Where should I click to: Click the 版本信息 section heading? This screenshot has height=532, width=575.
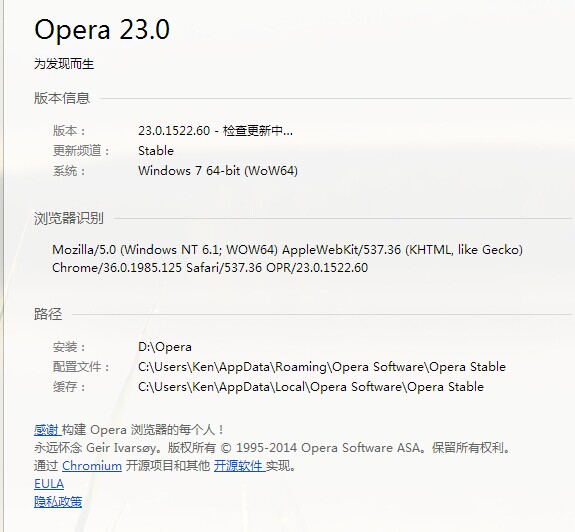(x=62, y=98)
